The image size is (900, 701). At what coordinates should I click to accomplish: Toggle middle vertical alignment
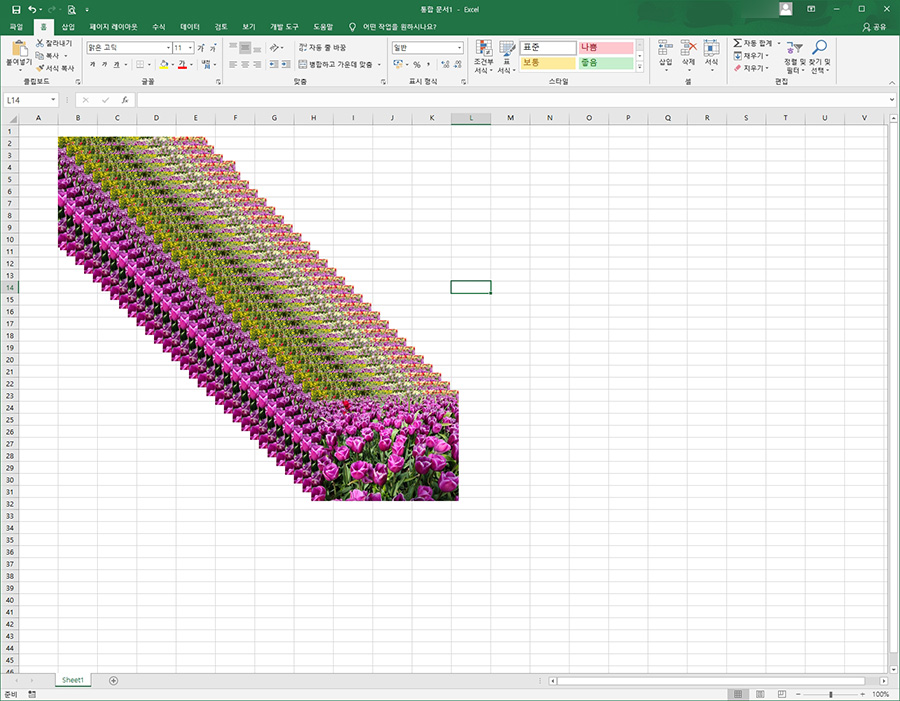pos(245,48)
